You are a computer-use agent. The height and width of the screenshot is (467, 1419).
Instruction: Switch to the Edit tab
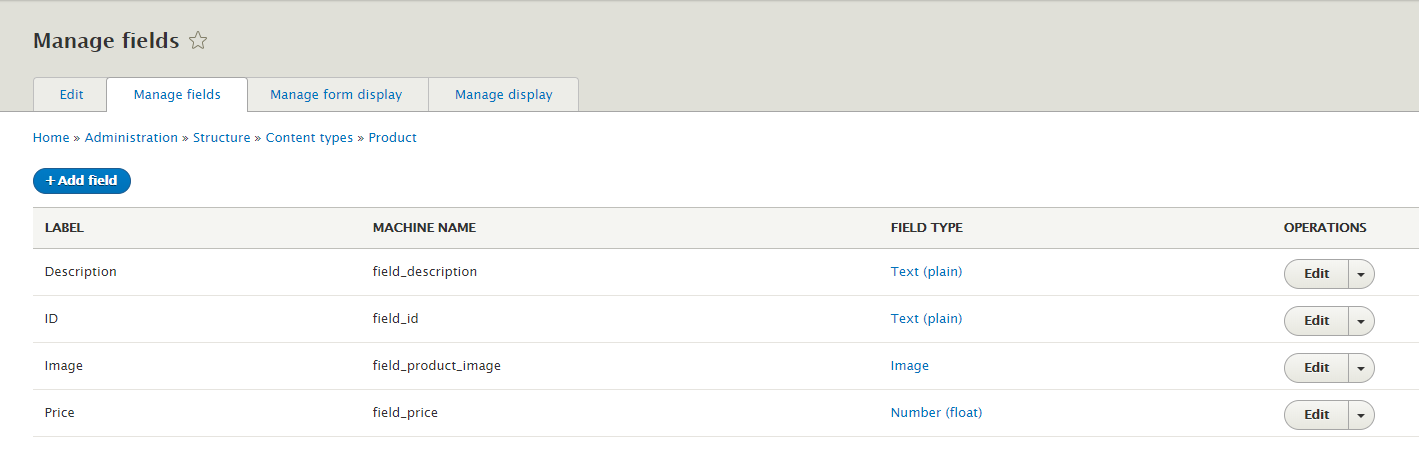pos(71,95)
